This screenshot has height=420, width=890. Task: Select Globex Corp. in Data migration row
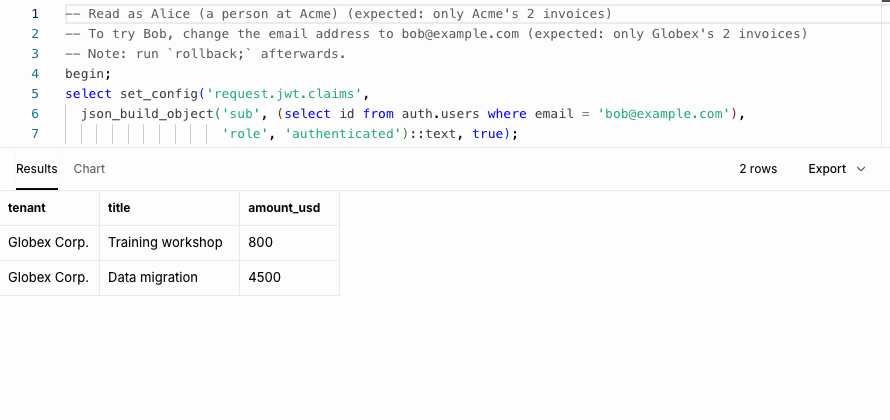click(49, 278)
